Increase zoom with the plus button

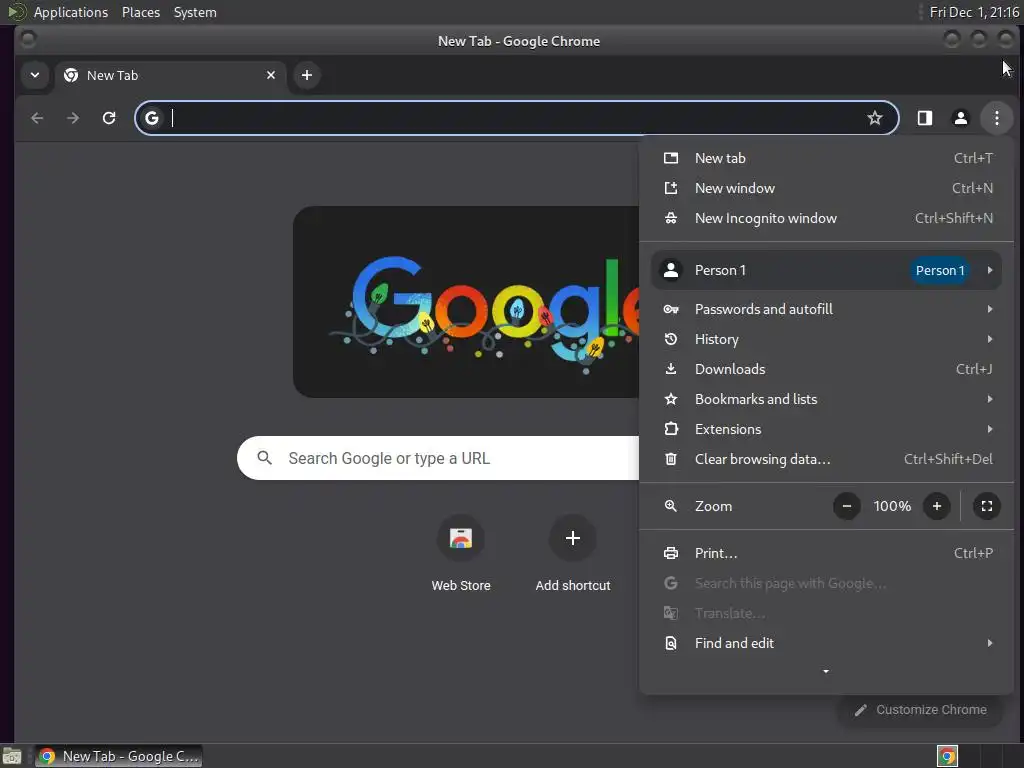pyautogui.click(x=936, y=506)
